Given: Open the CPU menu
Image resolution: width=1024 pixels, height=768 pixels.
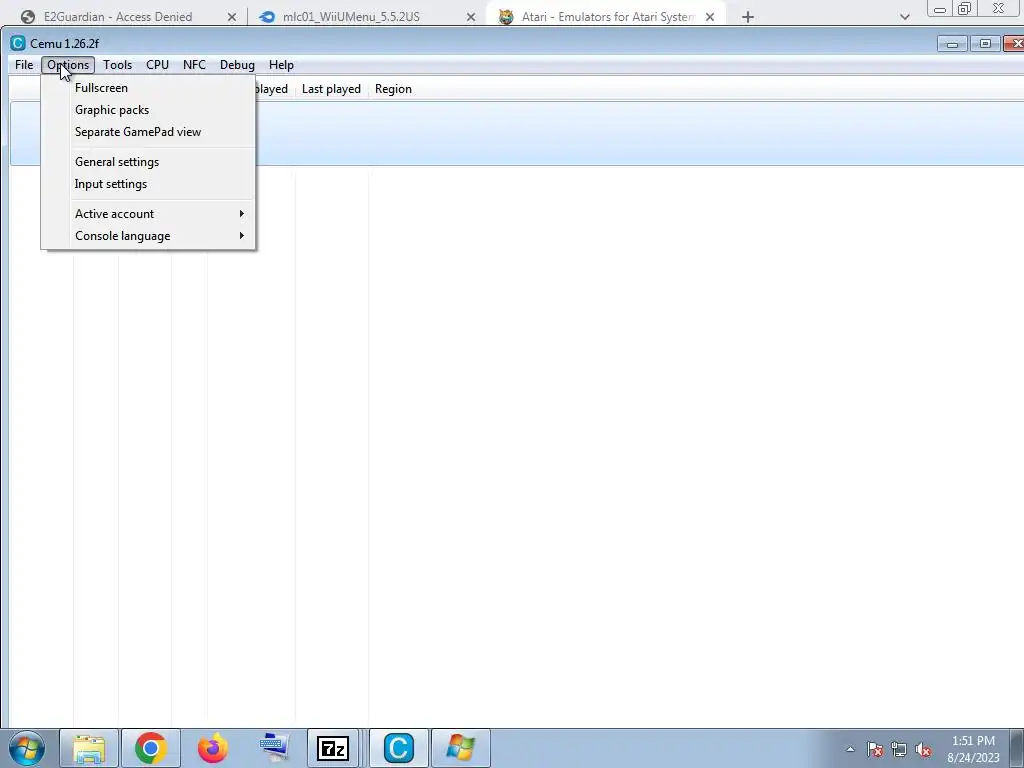Looking at the screenshot, I should point(157,65).
